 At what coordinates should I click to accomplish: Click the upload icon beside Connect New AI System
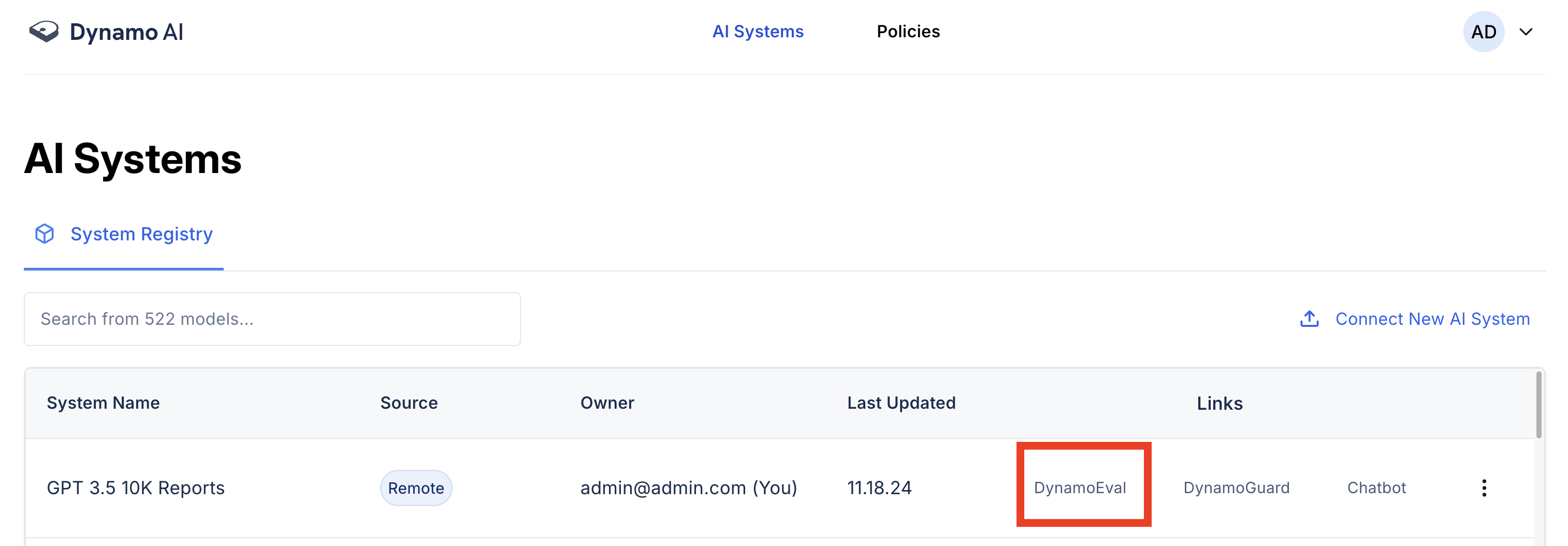tap(1309, 319)
